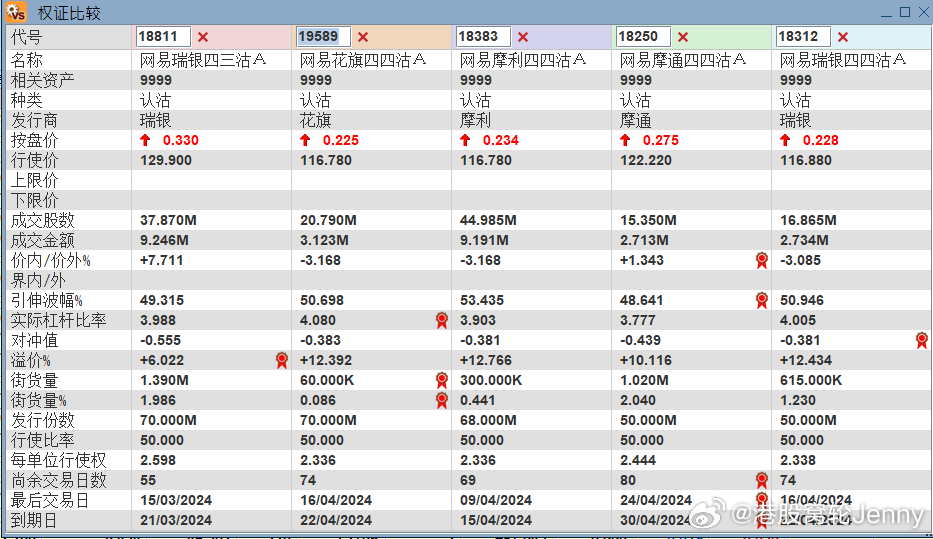Minimize the 权证比较 window
The width and height of the screenshot is (933, 539).
pyautogui.click(x=886, y=14)
